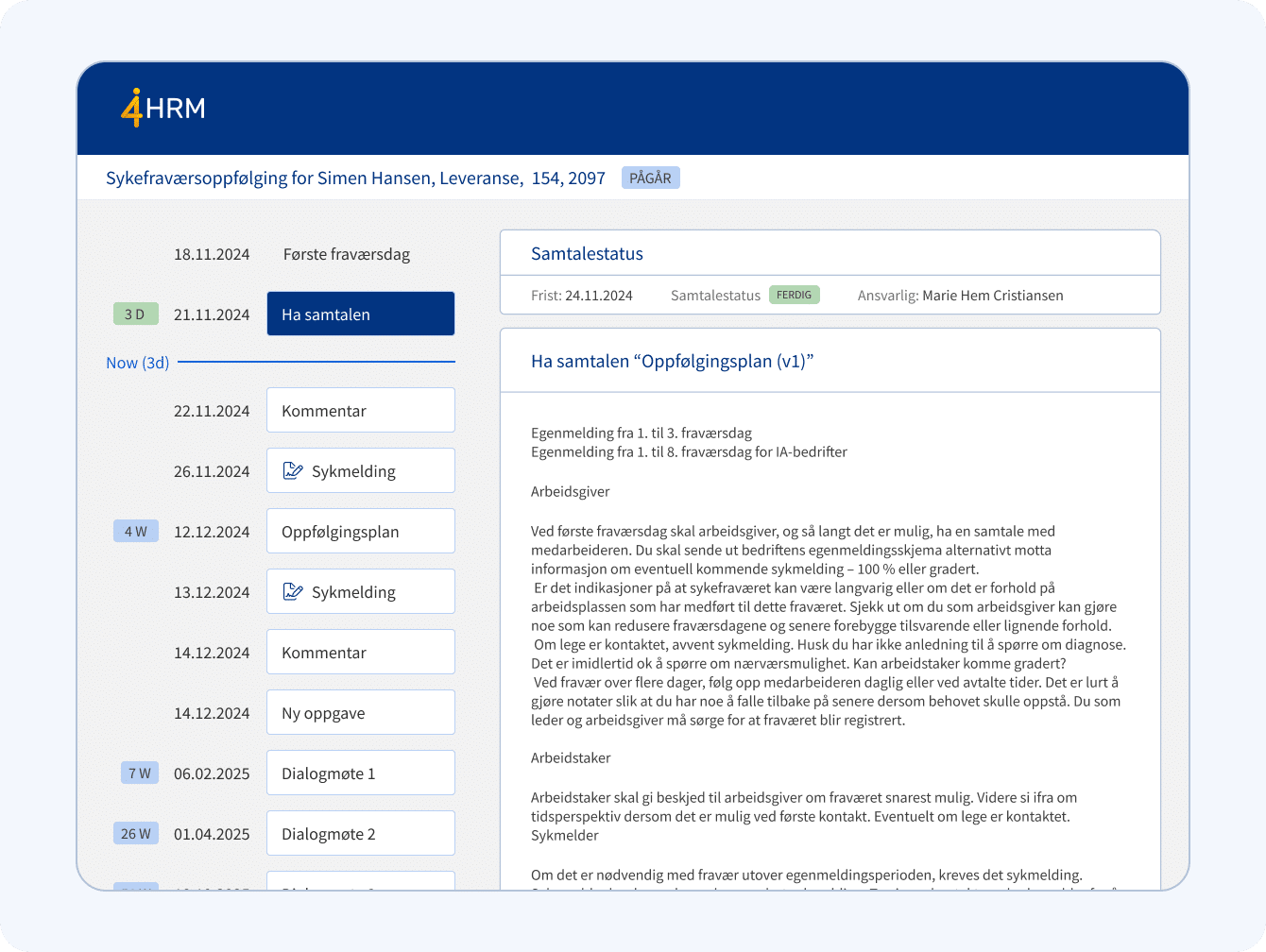The width and height of the screenshot is (1266, 952).
Task: Select the Ha samtalen timeline step
Action: (x=360, y=314)
